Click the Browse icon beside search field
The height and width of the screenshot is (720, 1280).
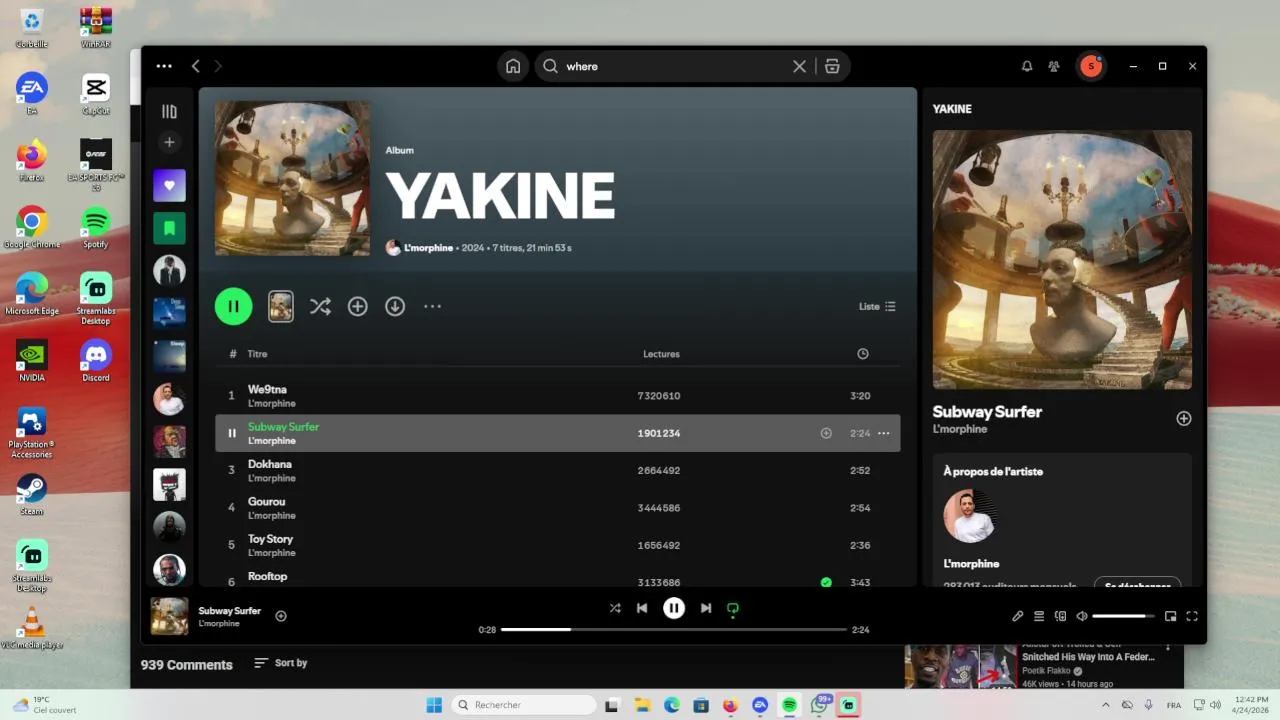point(832,66)
